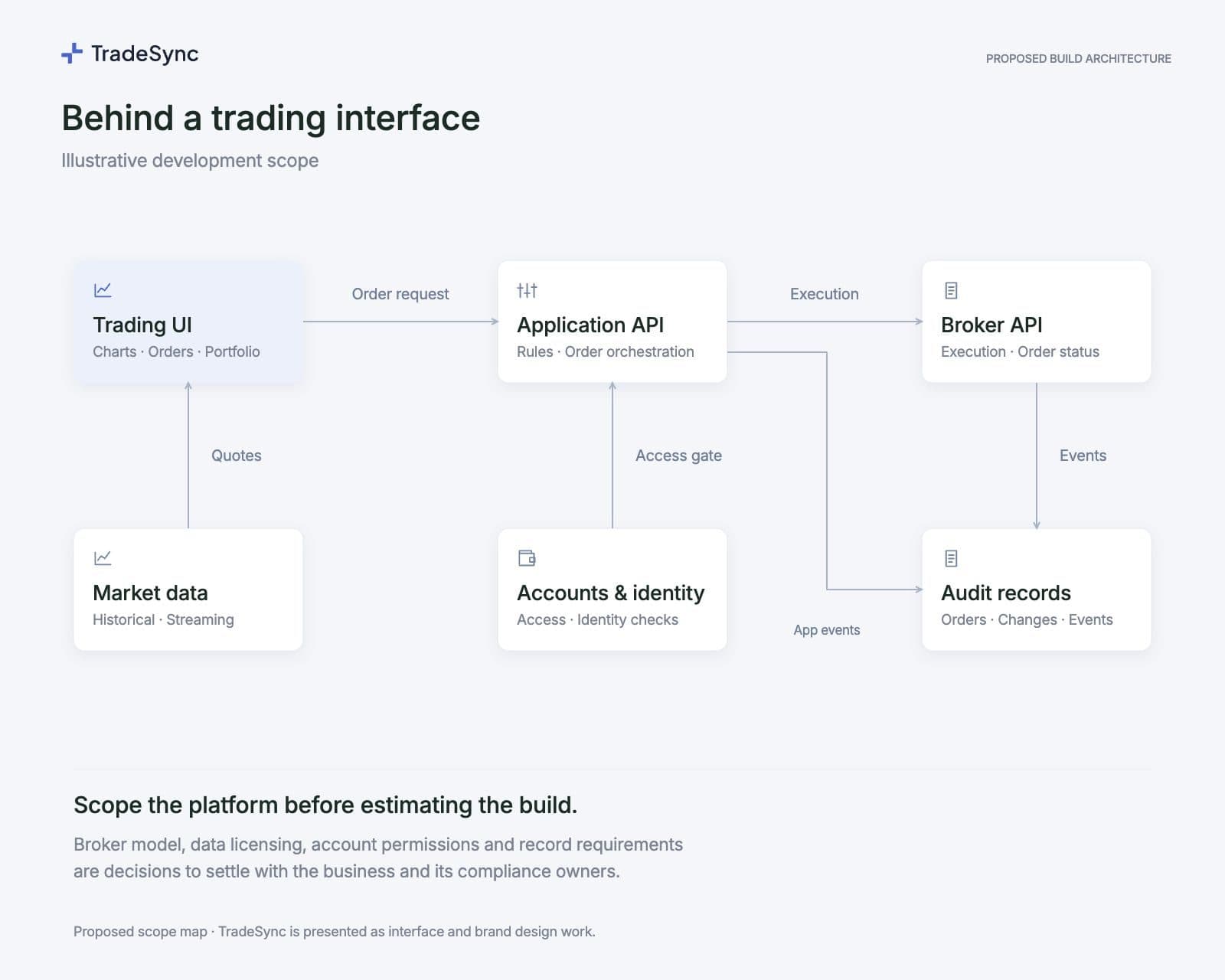Click the TradeSync plus logo icon
The image size is (1225, 980).
pyautogui.click(x=71, y=54)
